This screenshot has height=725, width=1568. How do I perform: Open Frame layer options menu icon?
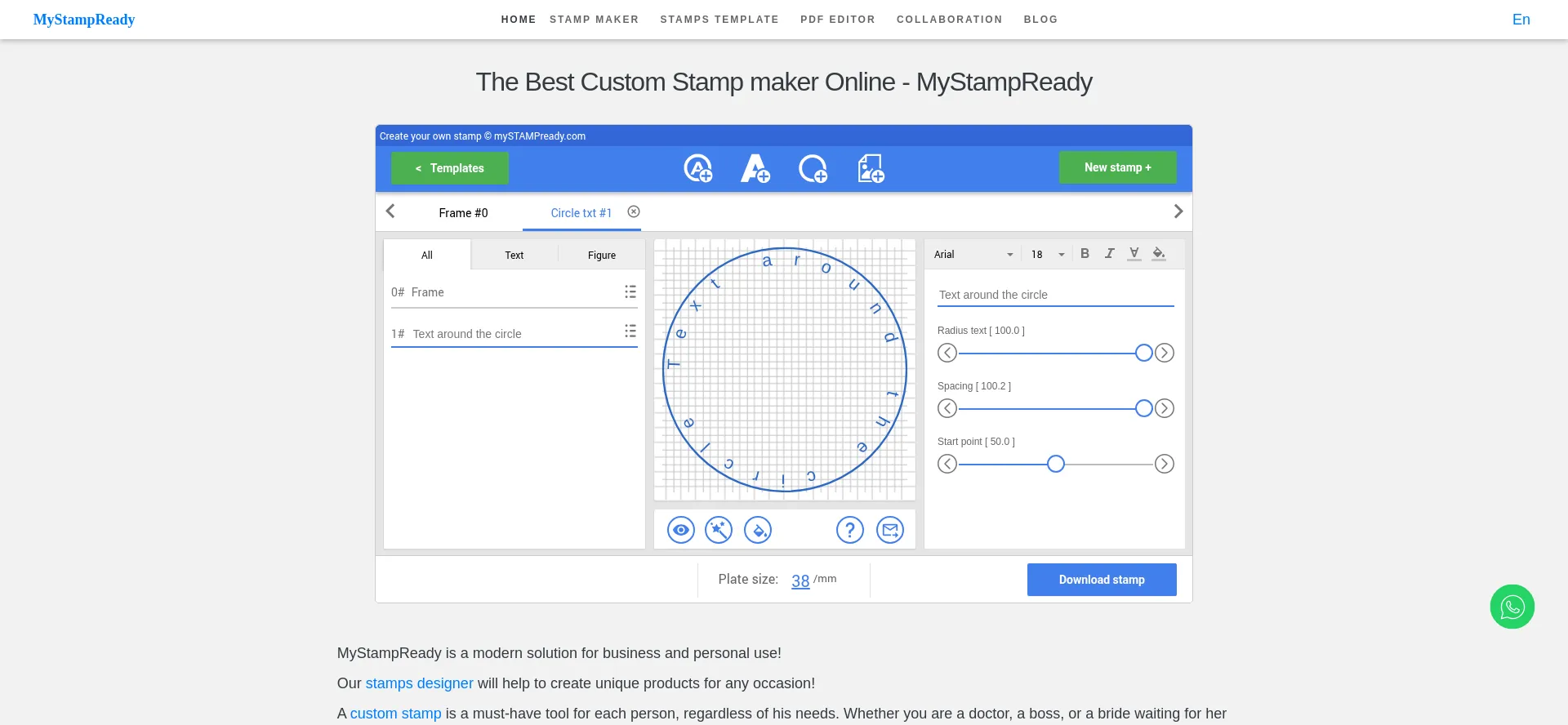point(630,291)
